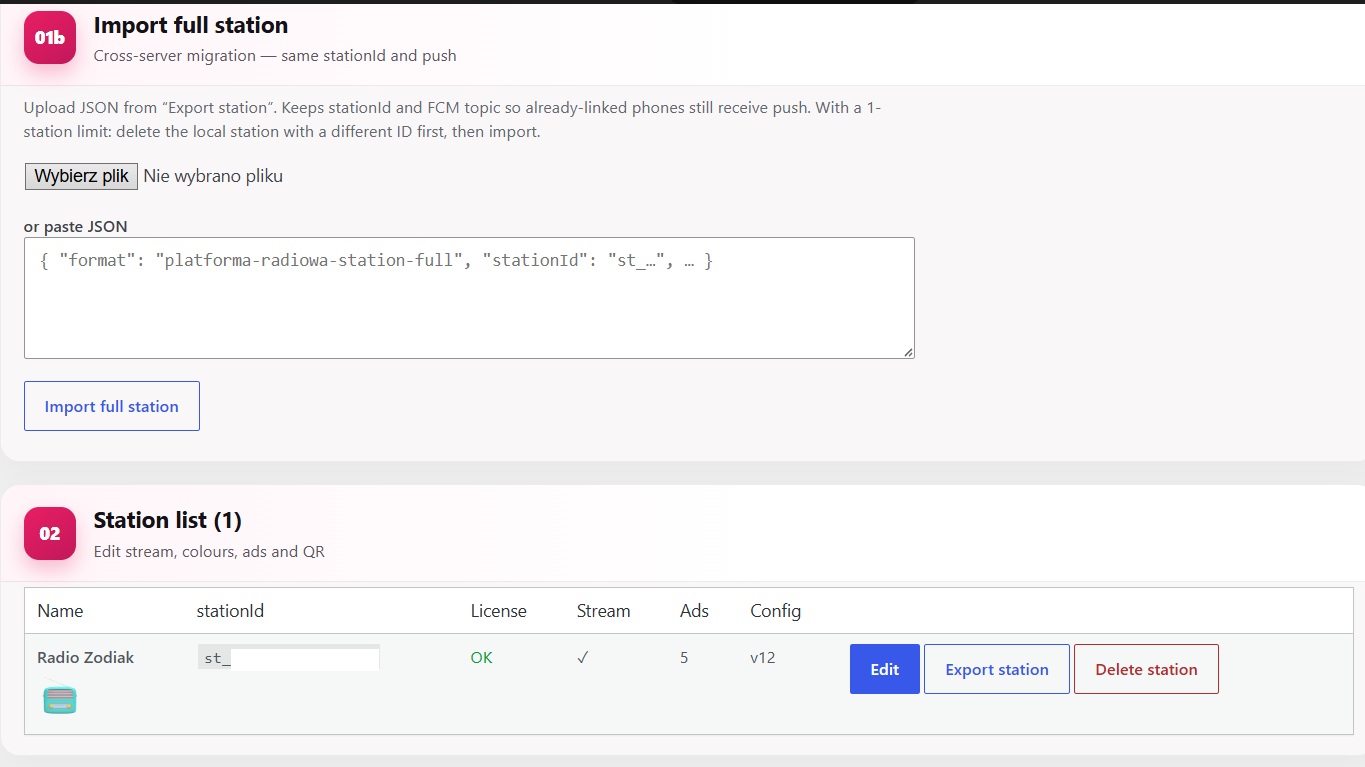The width and height of the screenshot is (1365, 767).
Task: Click the 'Nie wybrano pliku' file status text
Action: [x=213, y=176]
